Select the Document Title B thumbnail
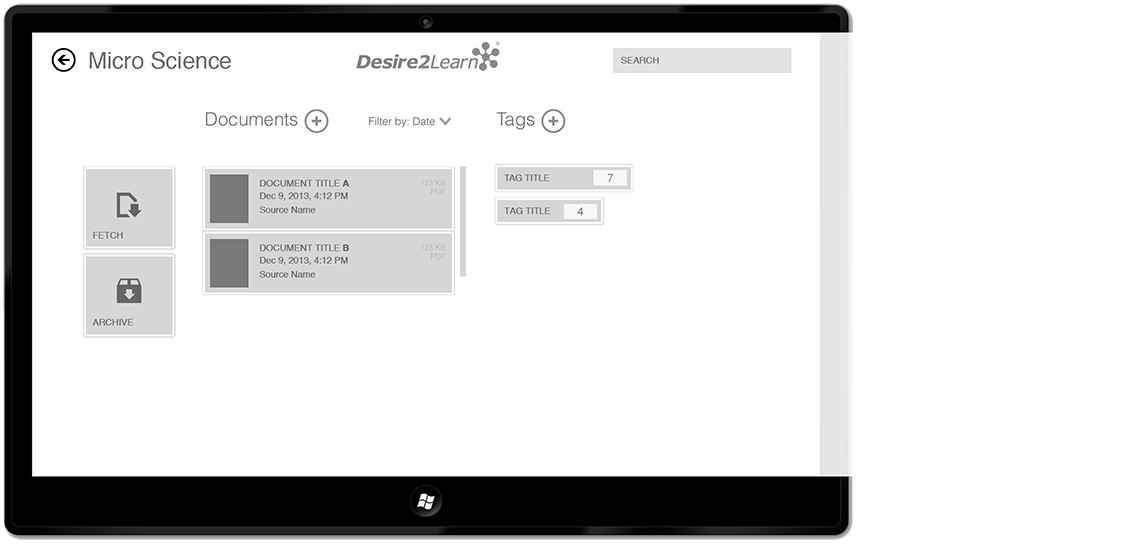The width and height of the screenshot is (1143, 545). click(x=229, y=263)
